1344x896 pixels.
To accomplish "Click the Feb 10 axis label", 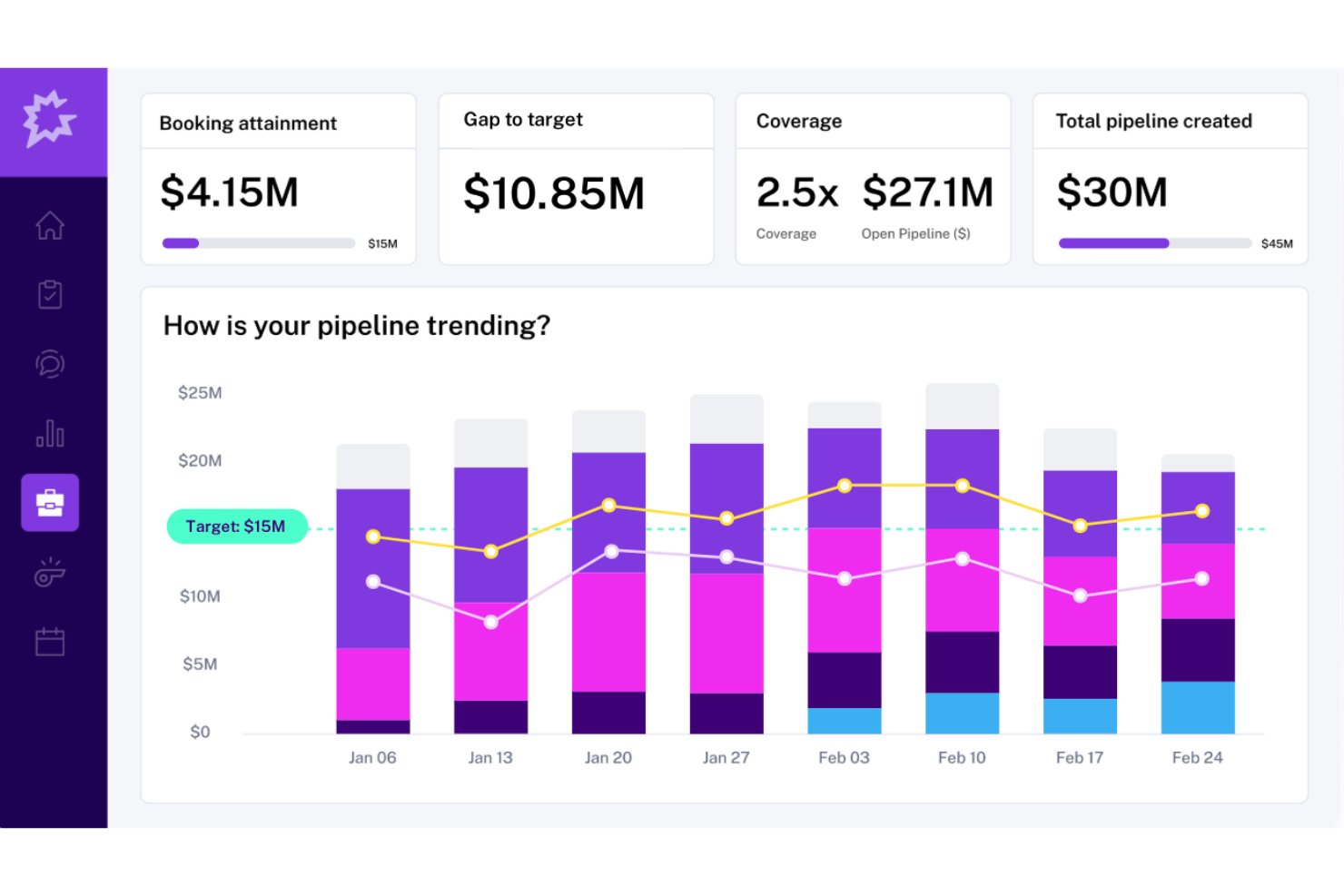I will pos(962,758).
